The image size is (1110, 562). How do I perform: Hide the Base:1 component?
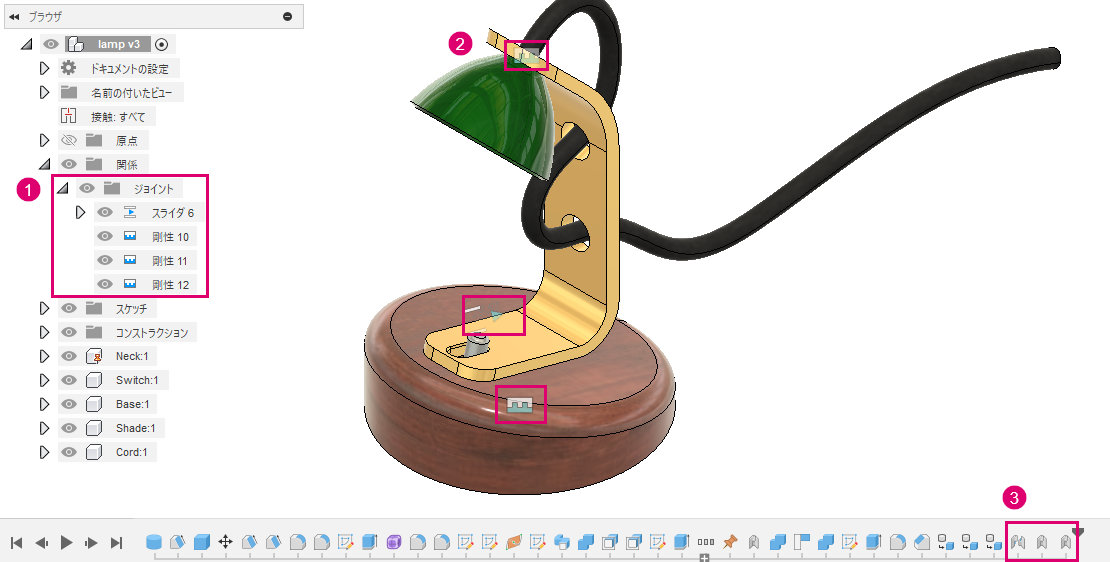[69, 404]
